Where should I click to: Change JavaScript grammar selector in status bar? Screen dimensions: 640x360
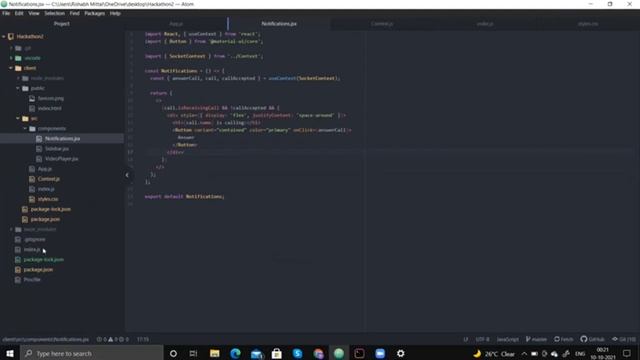pos(507,339)
